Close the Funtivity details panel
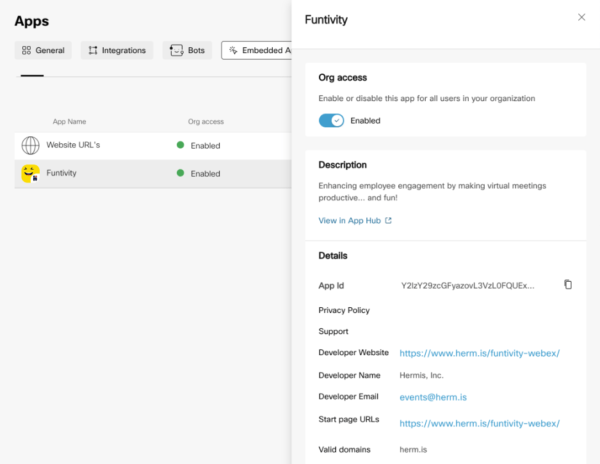600x464 pixels. point(581,17)
